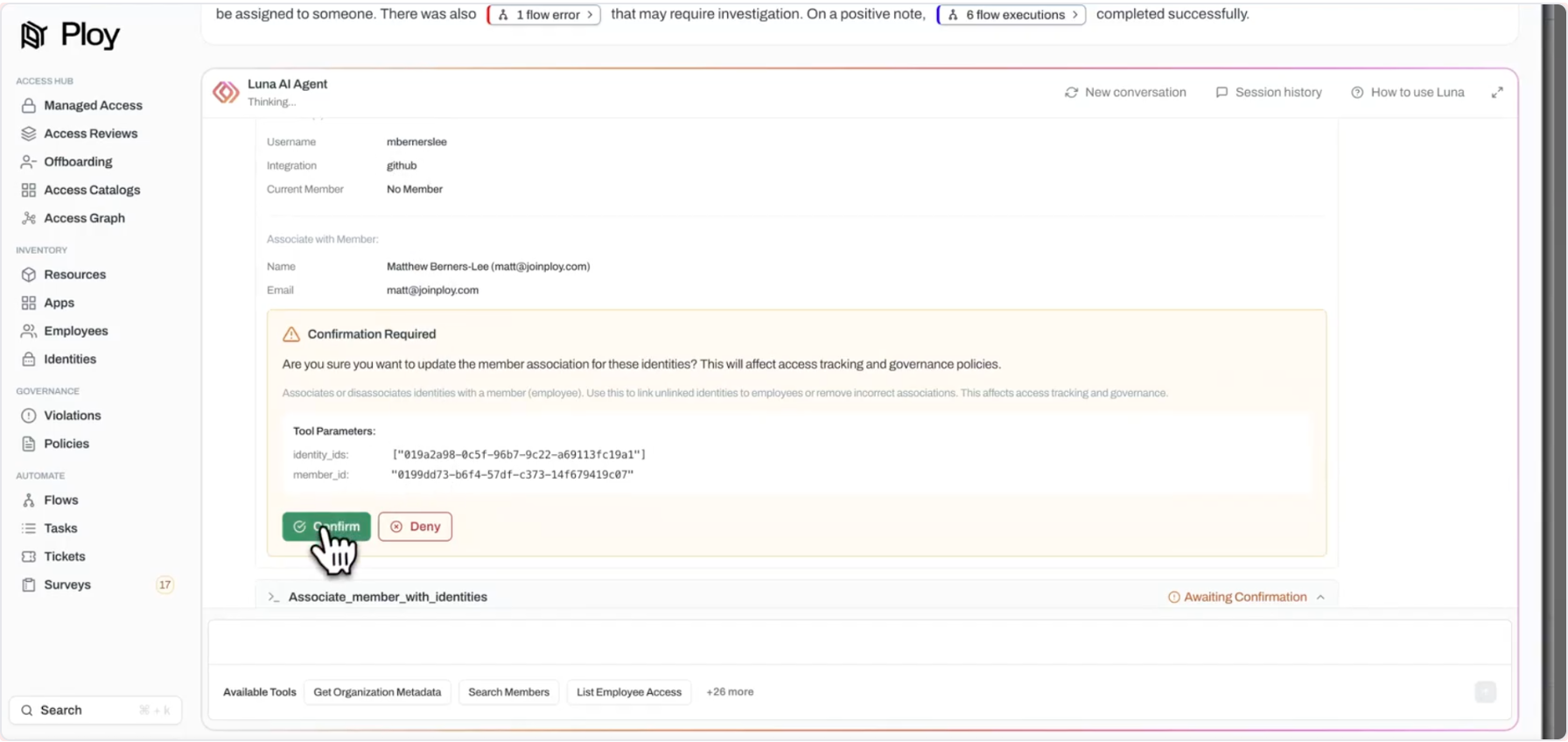Expand Luna agent panel to fullscreen
Image resolution: width=1568 pixels, height=742 pixels.
(1497, 92)
